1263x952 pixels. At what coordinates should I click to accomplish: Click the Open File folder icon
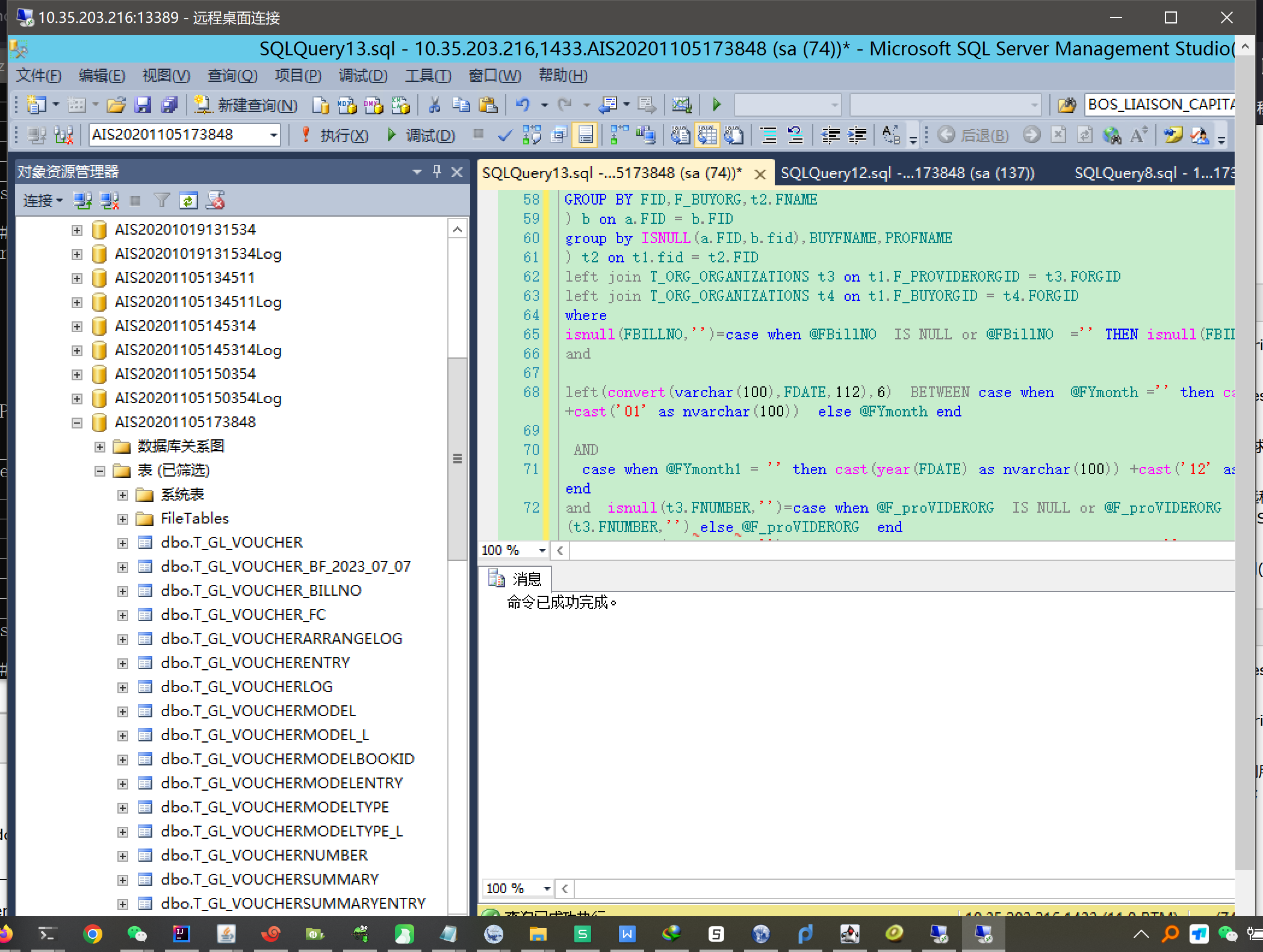point(116,105)
